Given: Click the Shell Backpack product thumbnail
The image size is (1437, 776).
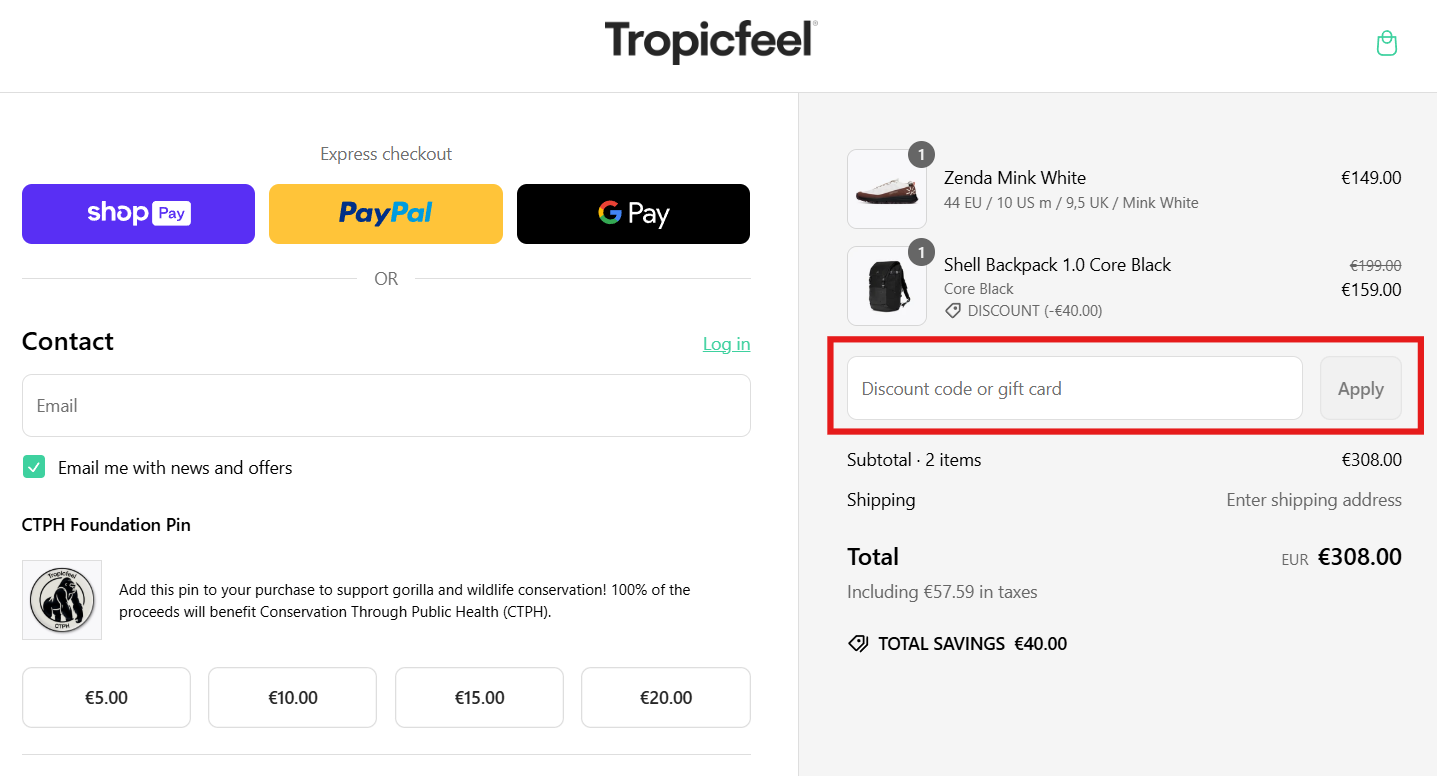Looking at the screenshot, I should click(x=886, y=286).
